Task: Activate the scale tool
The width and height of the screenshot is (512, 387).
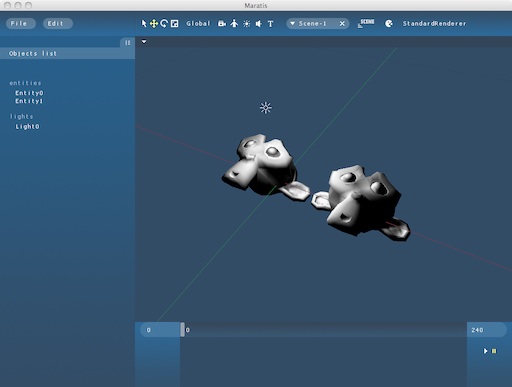Action: click(174, 24)
